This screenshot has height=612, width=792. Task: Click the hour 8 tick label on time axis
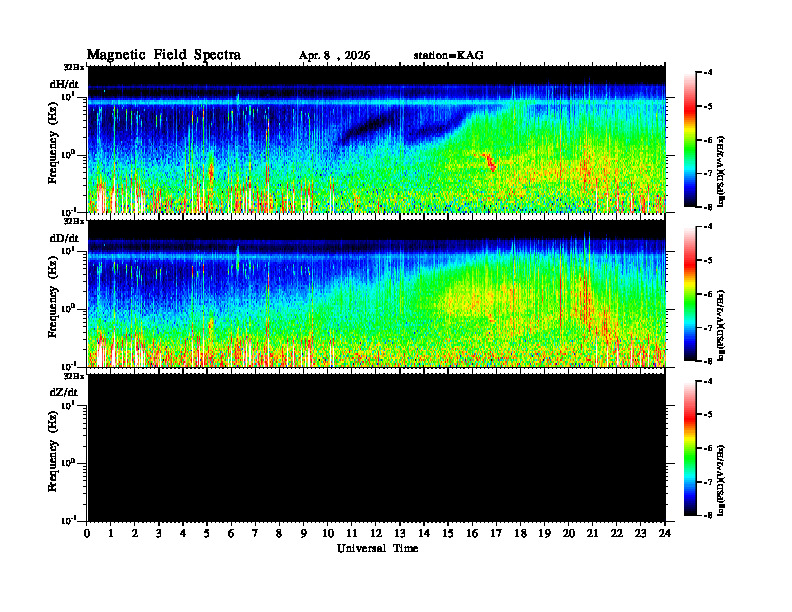(280, 534)
